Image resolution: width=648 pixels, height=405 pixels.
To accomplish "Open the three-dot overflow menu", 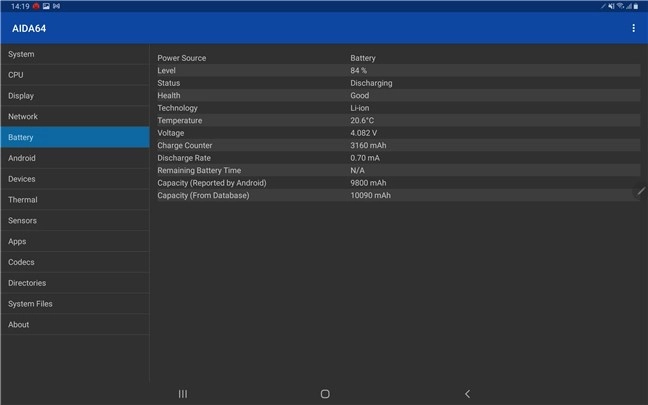I will (633, 28).
